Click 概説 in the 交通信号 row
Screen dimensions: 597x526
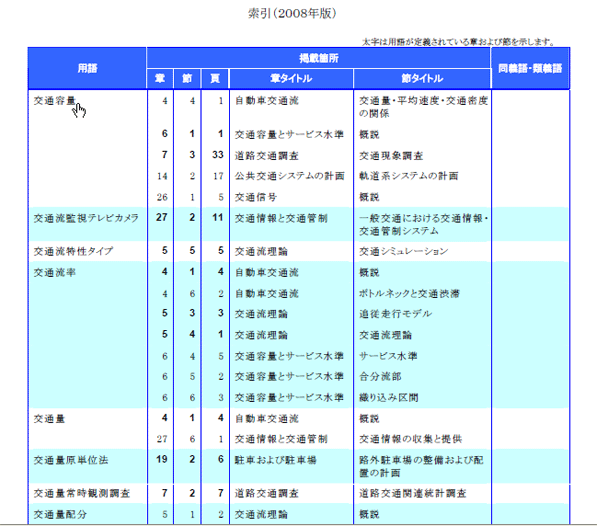(369, 197)
